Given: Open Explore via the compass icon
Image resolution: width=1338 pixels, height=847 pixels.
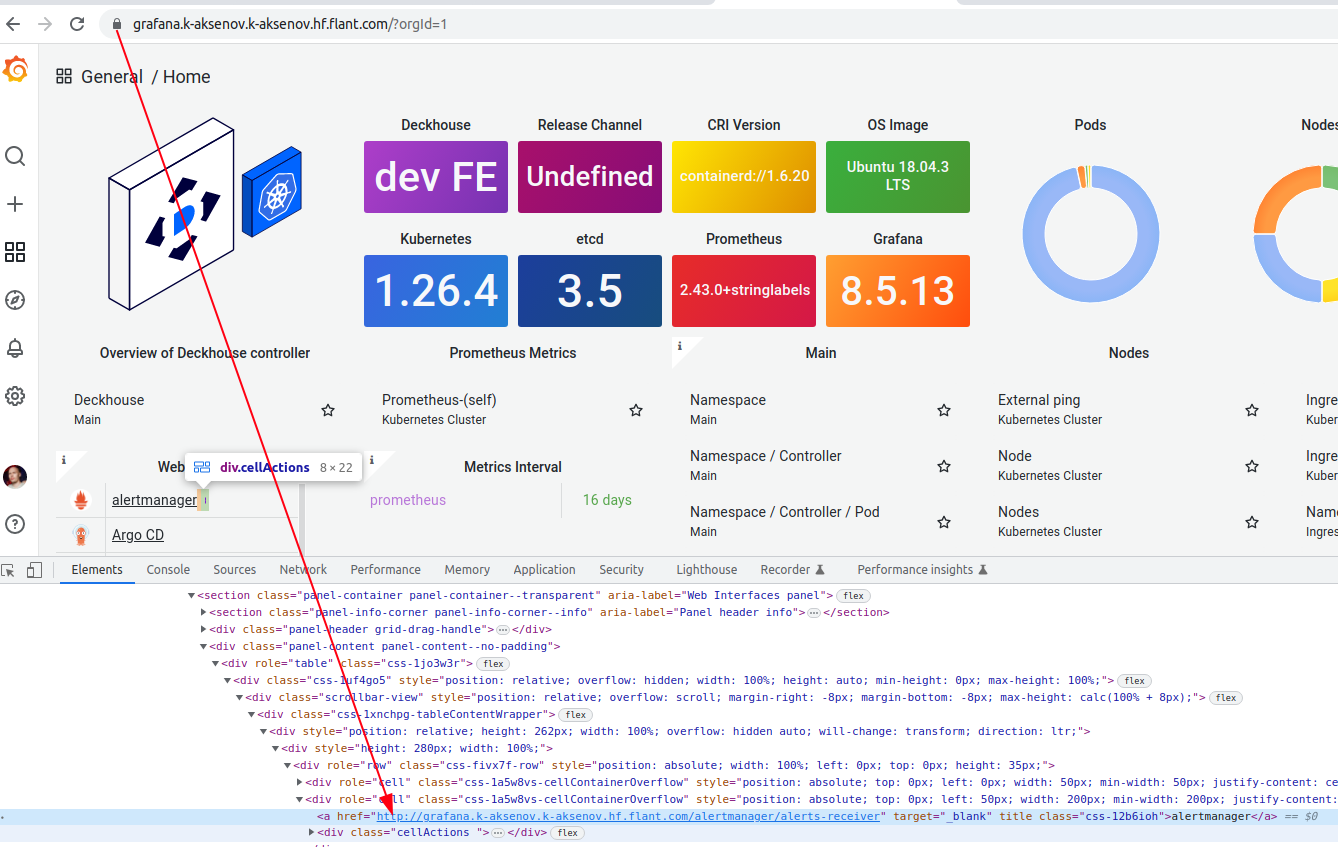Looking at the screenshot, I should click(15, 300).
